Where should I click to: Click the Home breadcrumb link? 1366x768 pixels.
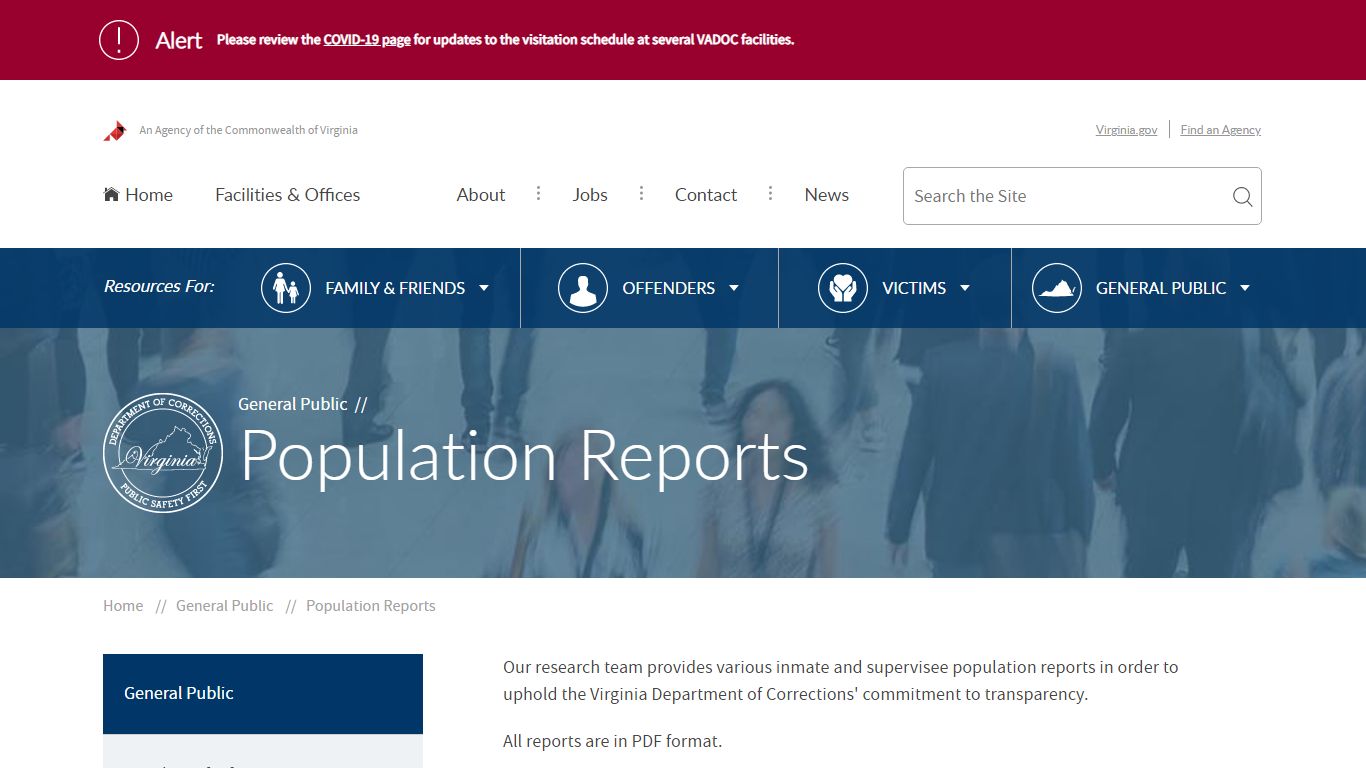(123, 606)
